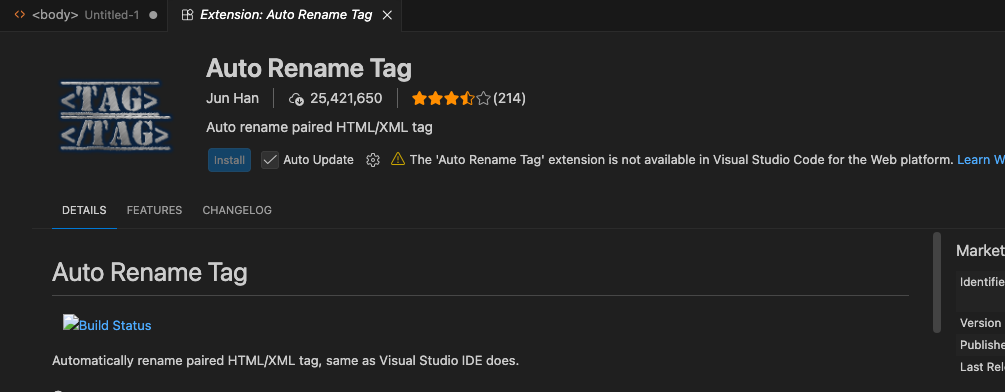Screen dimensions: 1005x392
Task: Switch to the CHANGELOG tab
Action: (x=237, y=210)
